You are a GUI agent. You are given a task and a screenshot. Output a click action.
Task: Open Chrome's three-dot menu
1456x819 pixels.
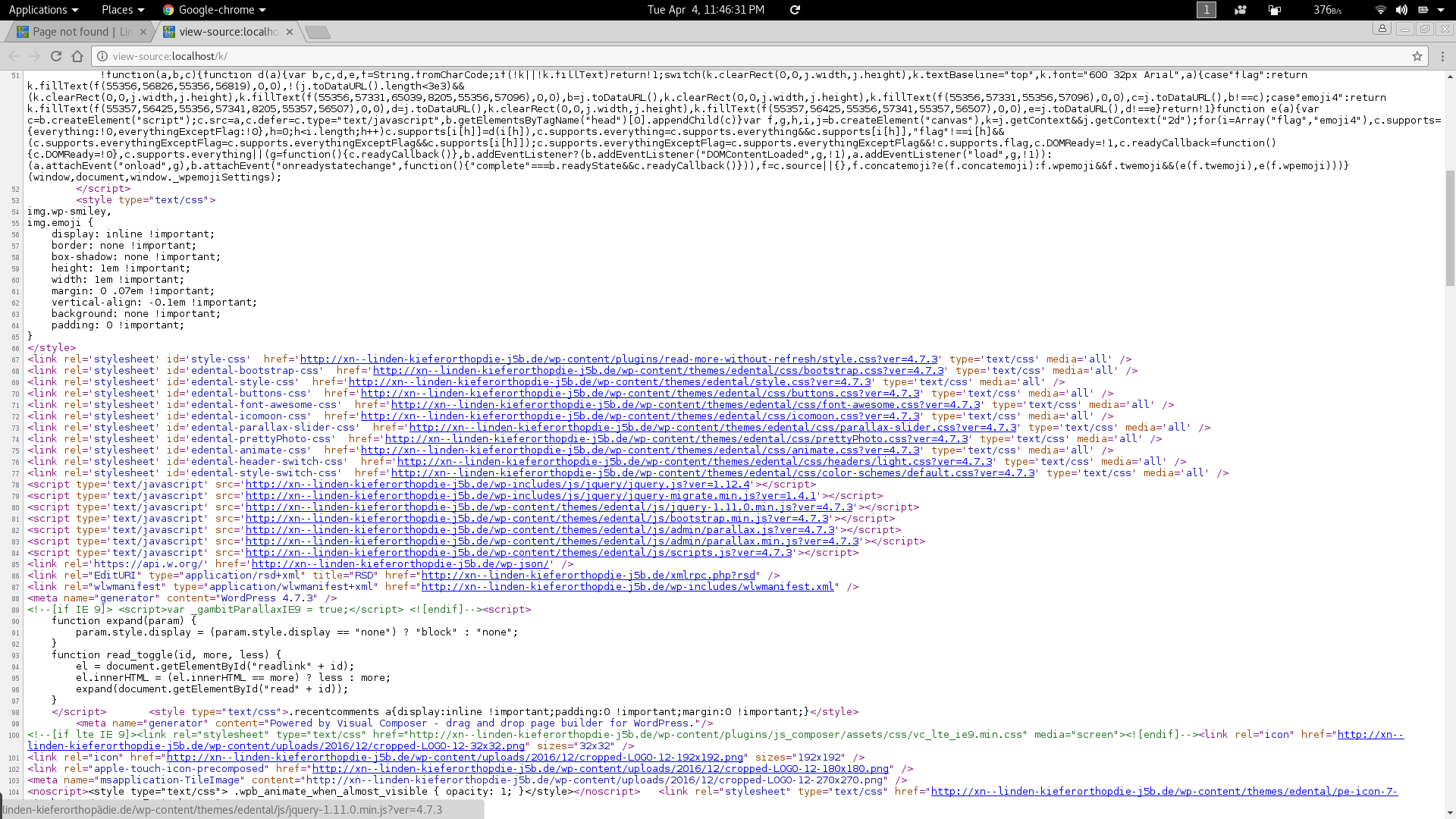(1442, 56)
